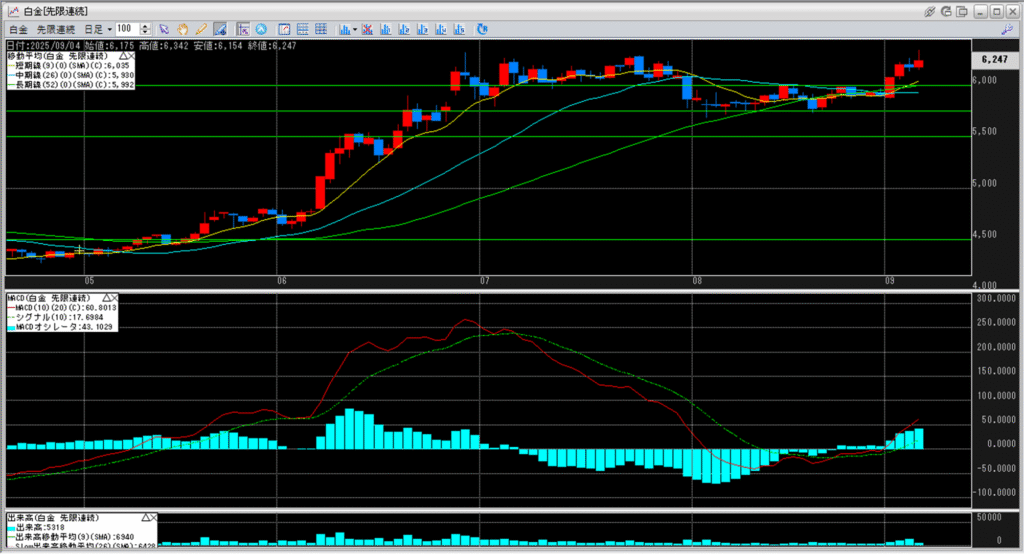Screen dimensions: 1024x554
Task: Click the 短期線(9) SMA legend row
Action: 69,66
